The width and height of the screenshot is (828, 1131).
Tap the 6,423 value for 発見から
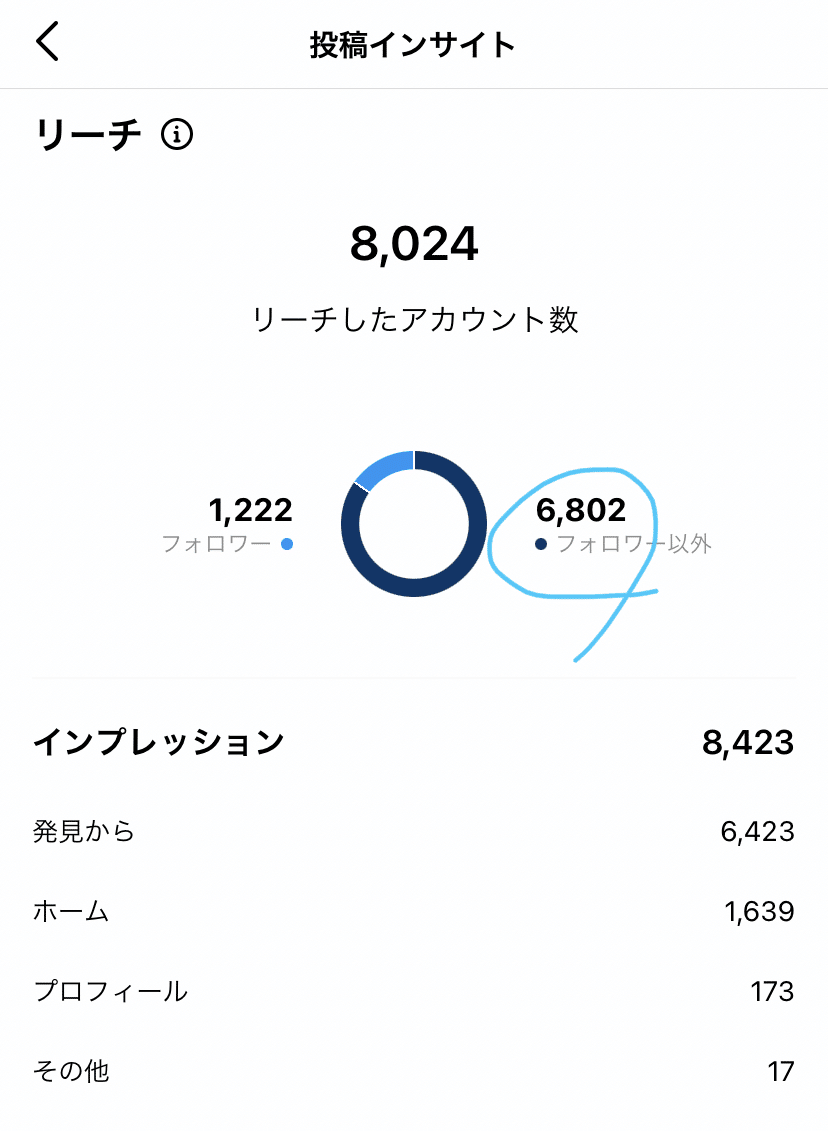(x=757, y=831)
